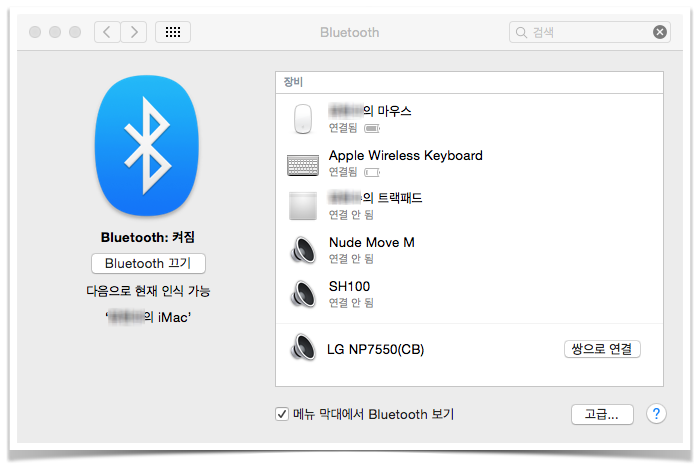Click the magnifying glass search icon
Image resolution: width=700 pixels, height=471 pixels.
[521, 32]
